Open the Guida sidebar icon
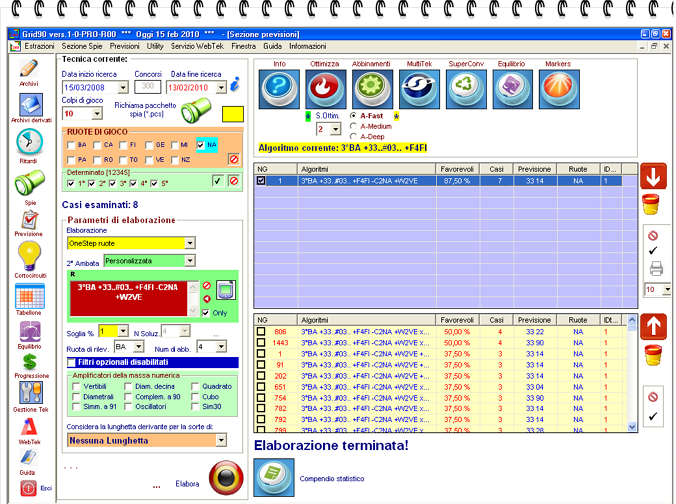The width and height of the screenshot is (676, 504). point(28,458)
